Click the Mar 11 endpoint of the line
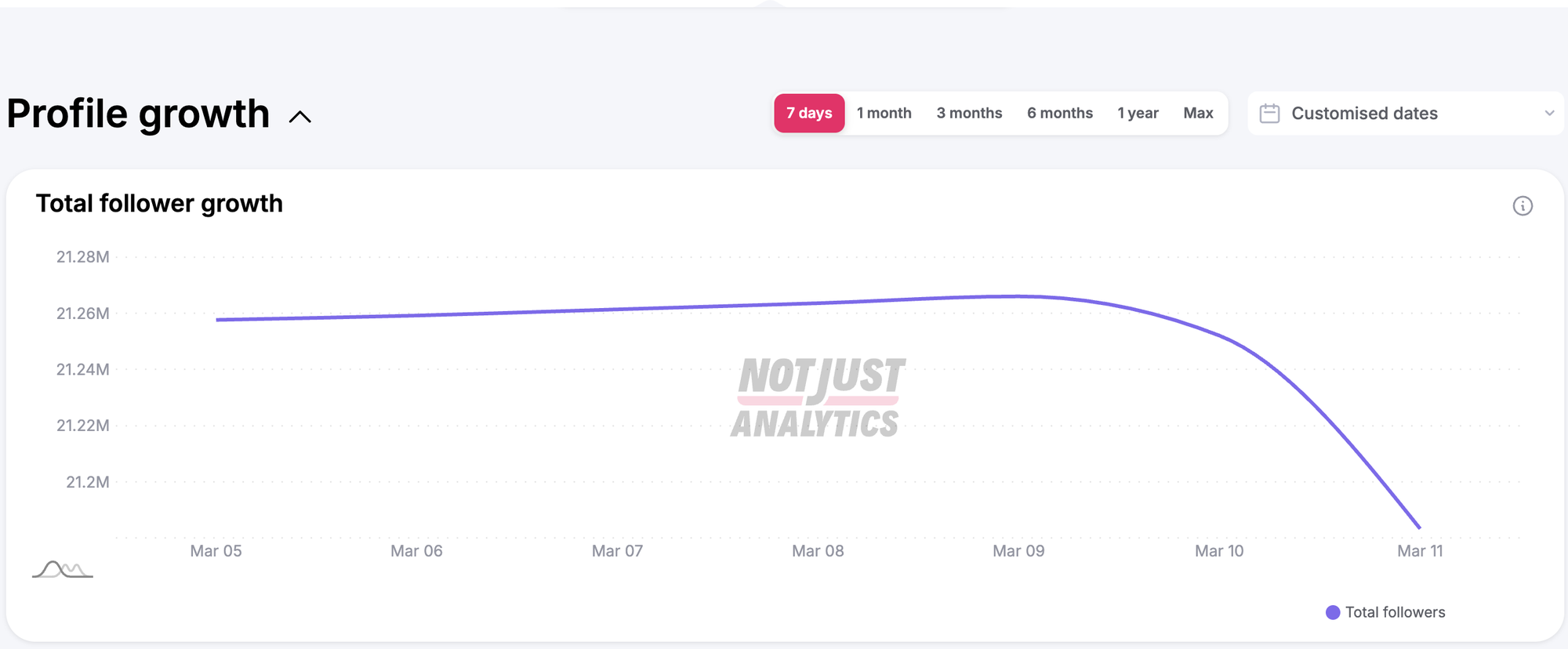Screen dimensions: 1568x649 (1420, 528)
